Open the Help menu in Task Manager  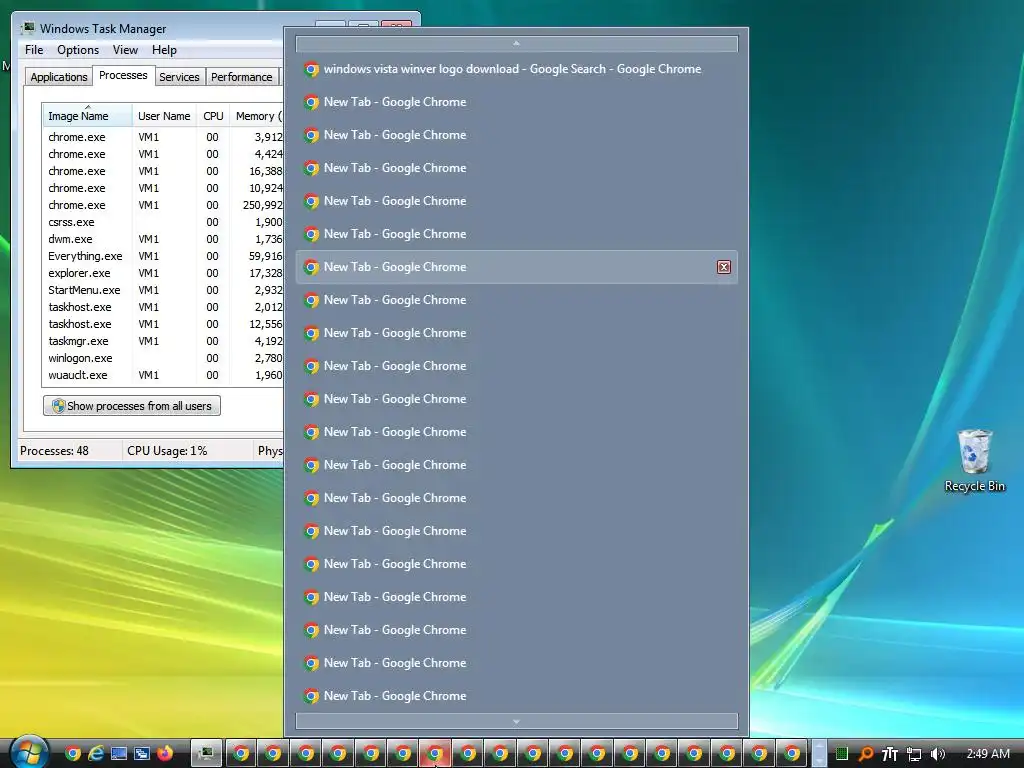[164, 50]
